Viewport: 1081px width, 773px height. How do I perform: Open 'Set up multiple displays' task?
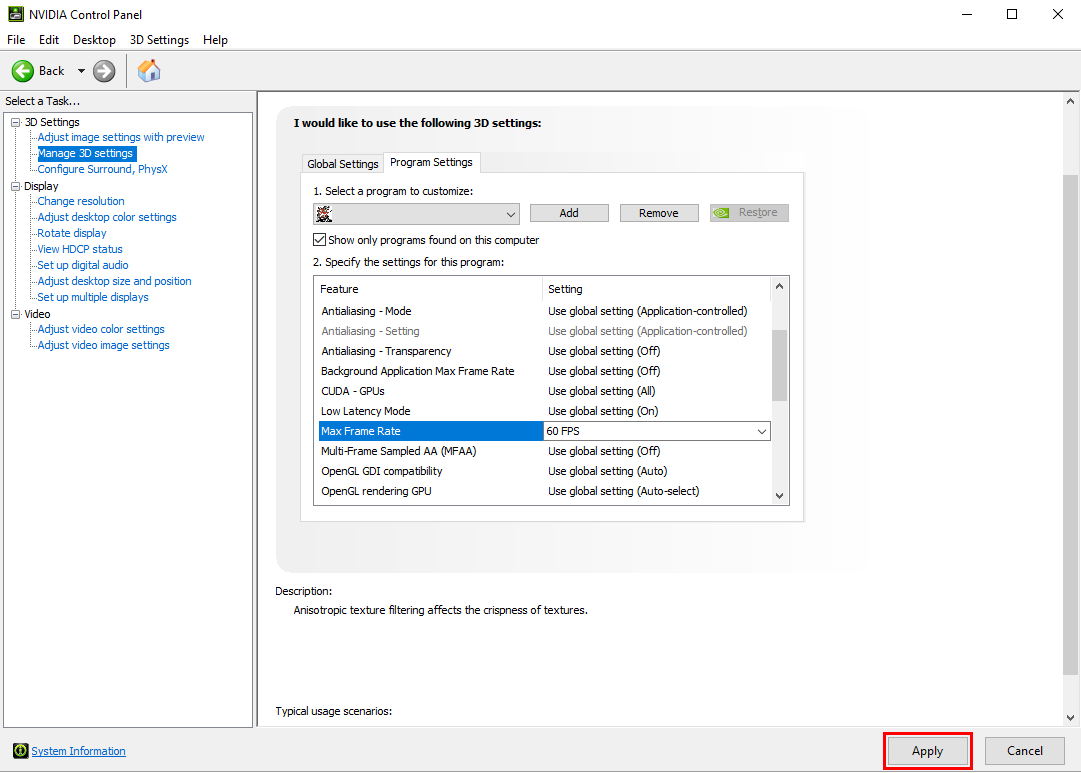[x=93, y=297]
